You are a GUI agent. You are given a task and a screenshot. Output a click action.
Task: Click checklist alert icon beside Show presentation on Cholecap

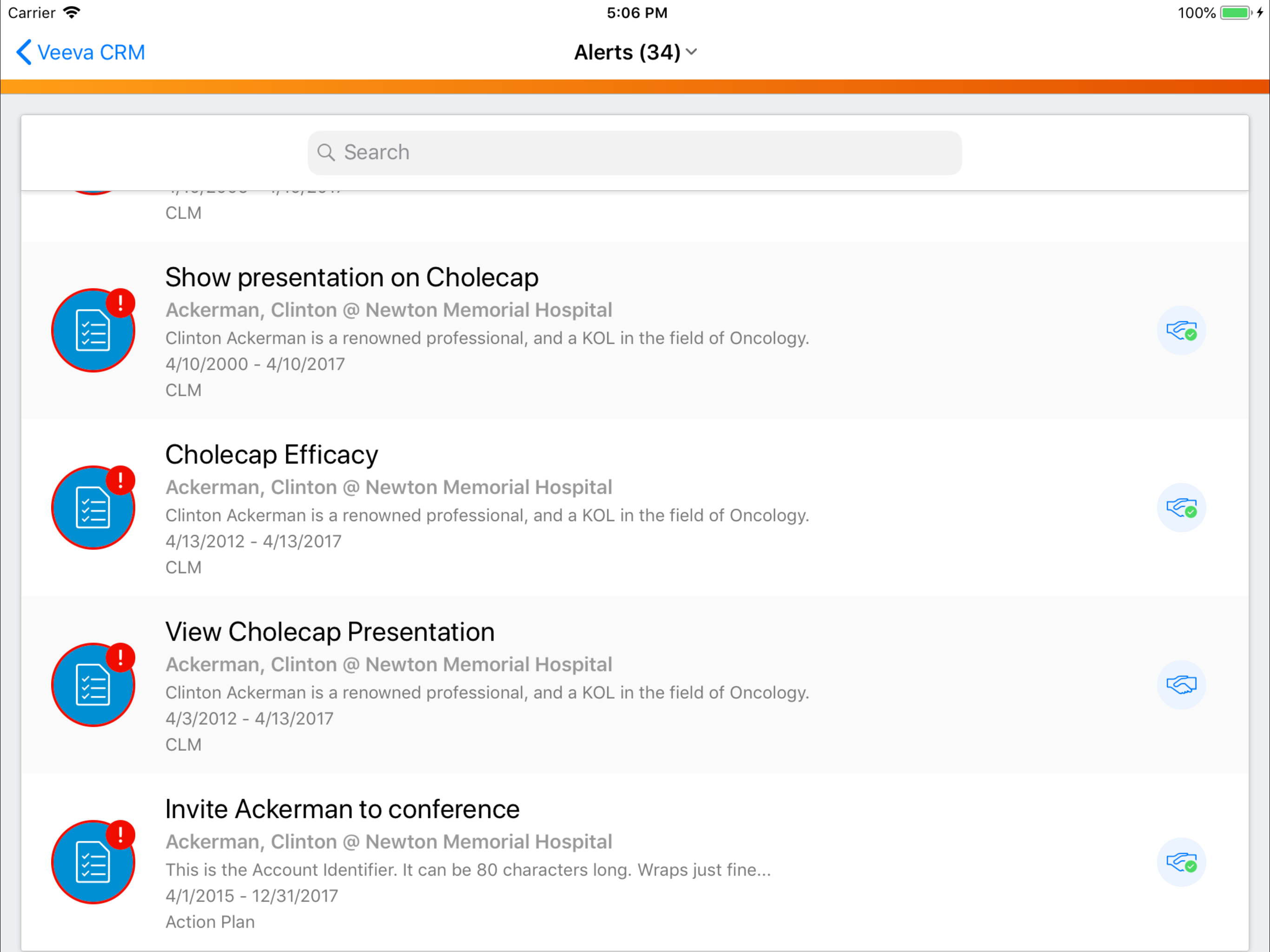click(x=93, y=331)
